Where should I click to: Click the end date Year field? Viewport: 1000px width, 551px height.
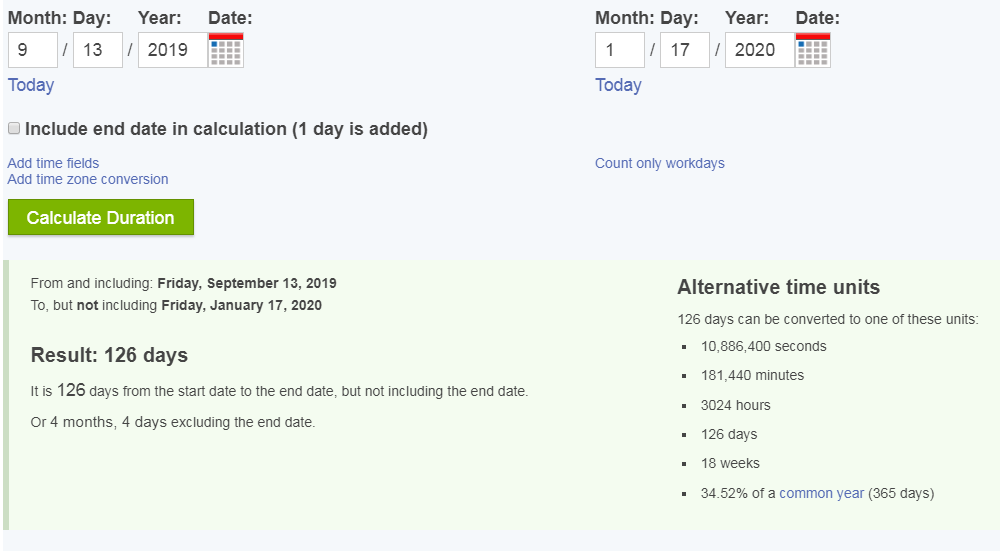760,50
